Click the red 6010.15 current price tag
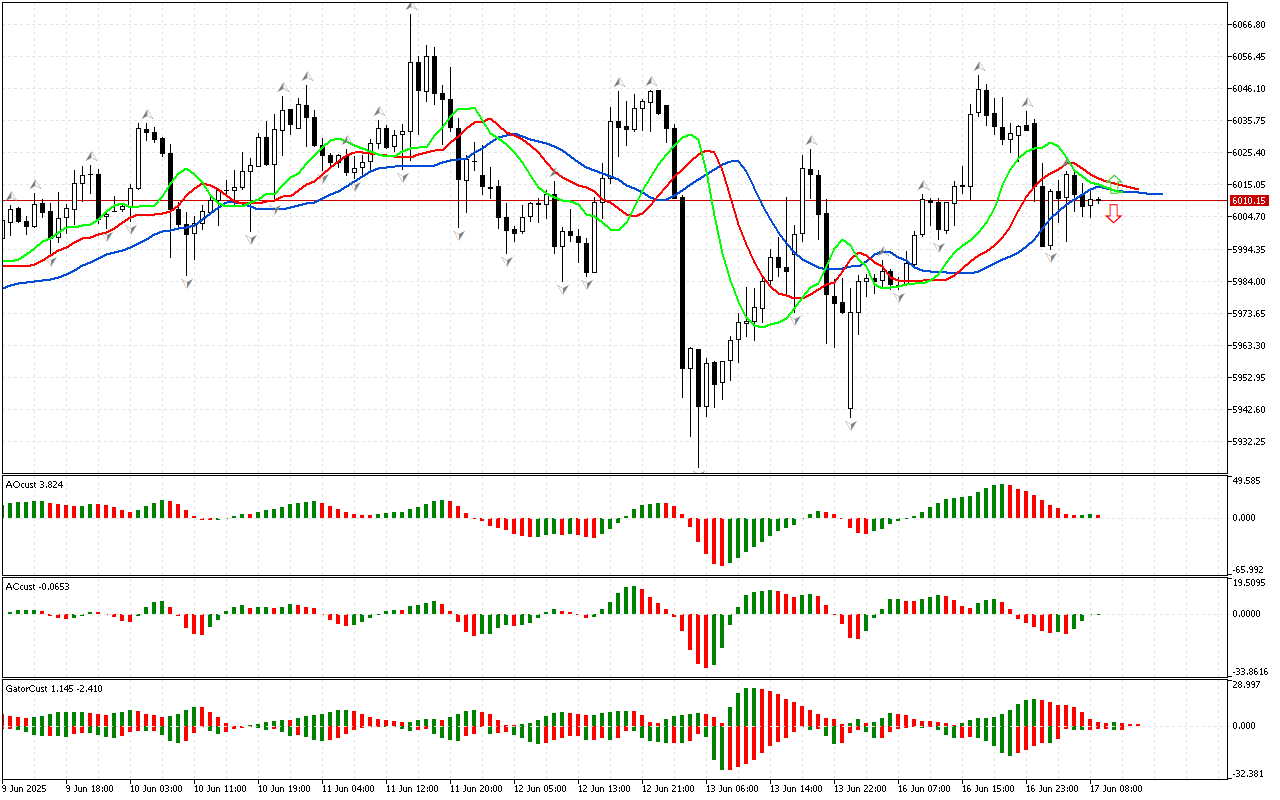 tap(1249, 201)
